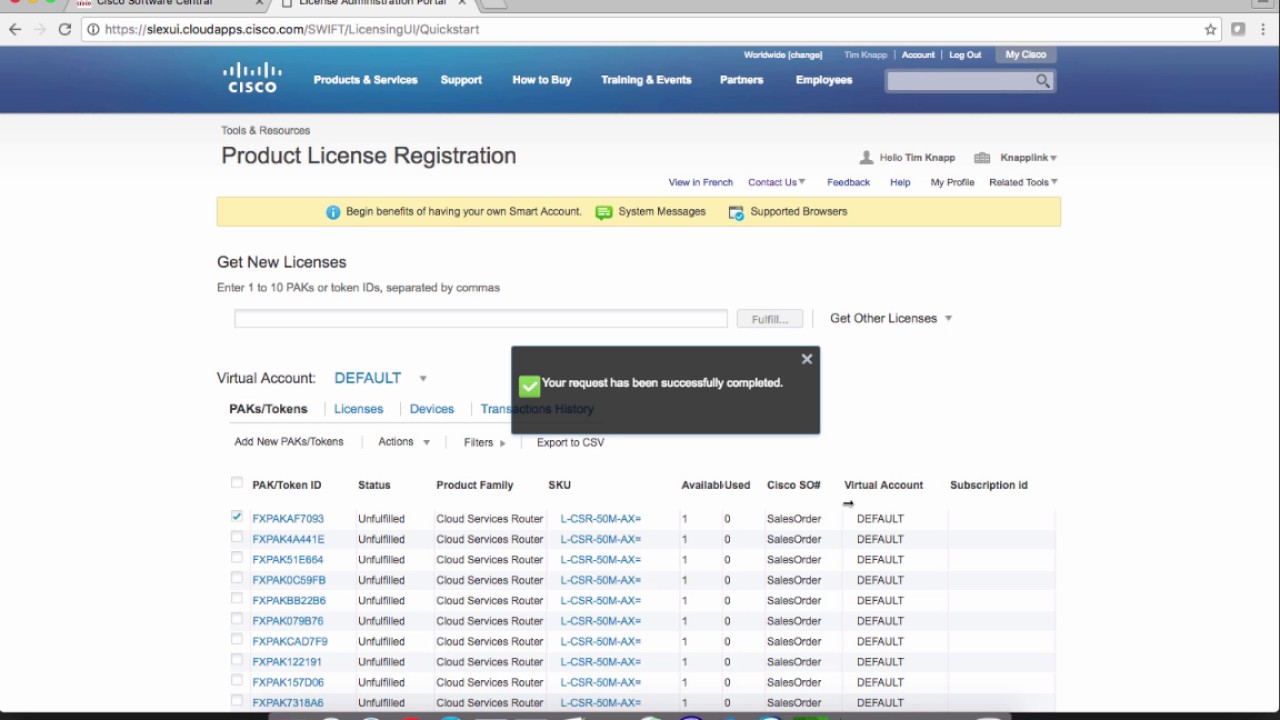
Task: Click Add New PAKs/Tokens
Action: point(289,442)
